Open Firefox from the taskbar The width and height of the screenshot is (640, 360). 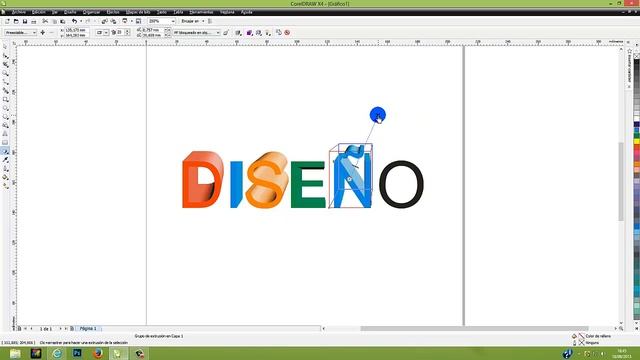click(98, 353)
